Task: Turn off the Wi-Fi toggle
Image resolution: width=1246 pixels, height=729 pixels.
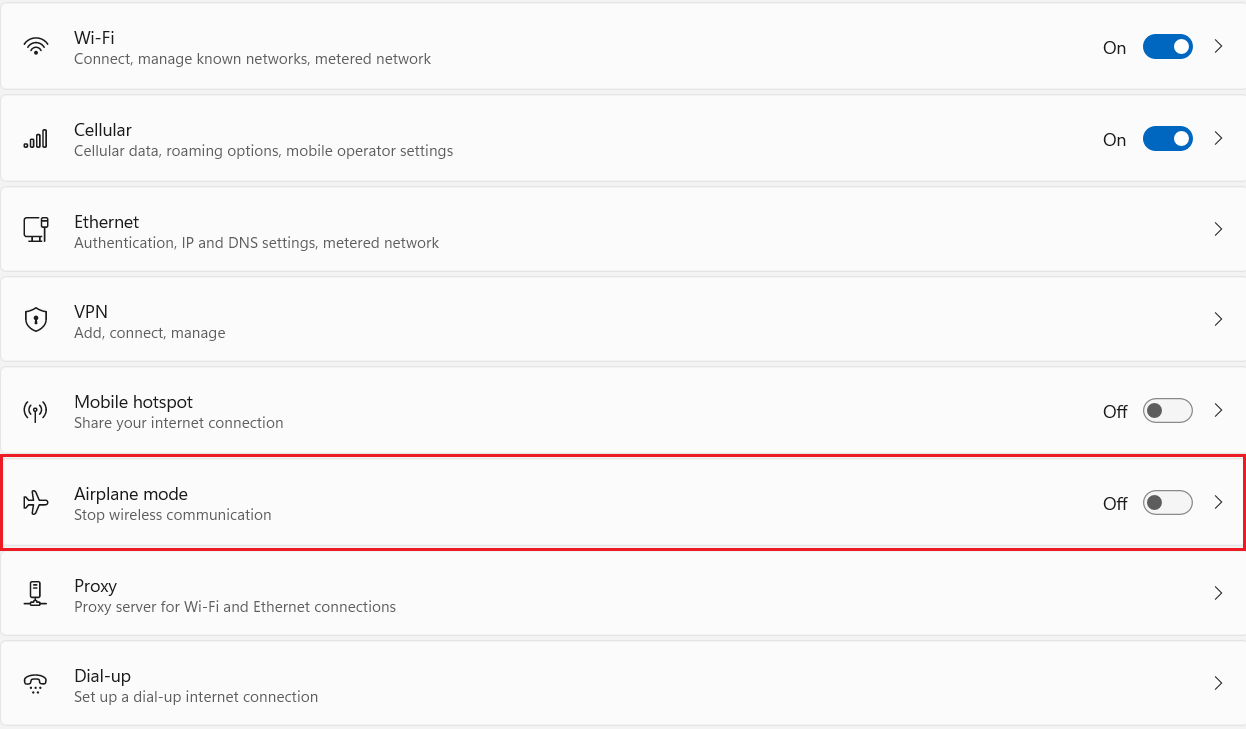Action: (1167, 47)
